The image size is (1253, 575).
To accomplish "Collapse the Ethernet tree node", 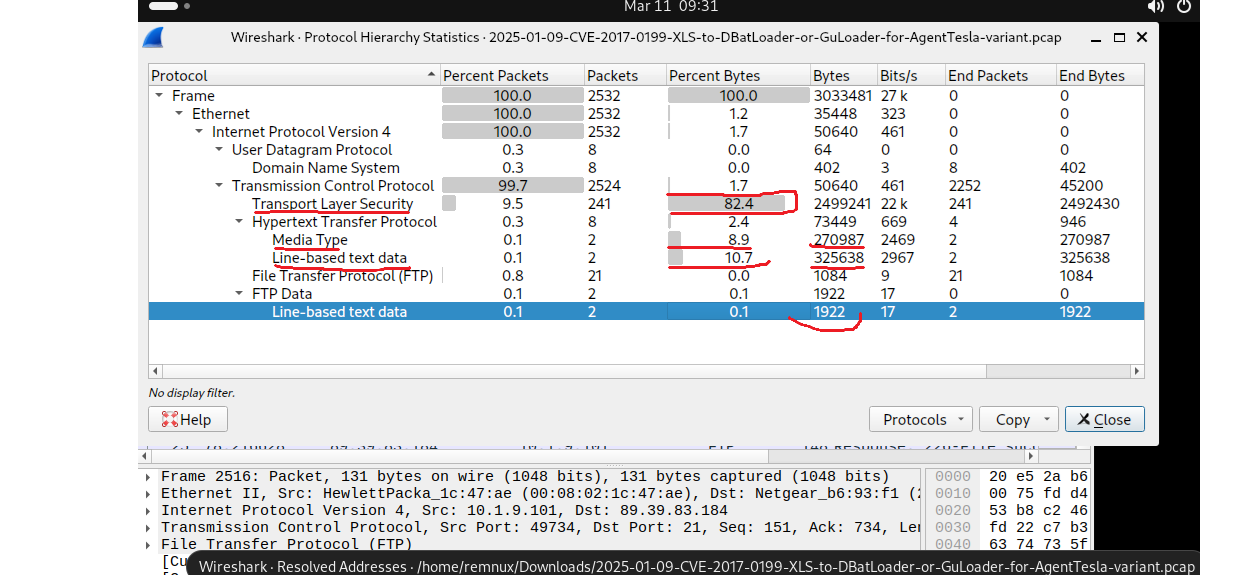I will [x=179, y=114].
